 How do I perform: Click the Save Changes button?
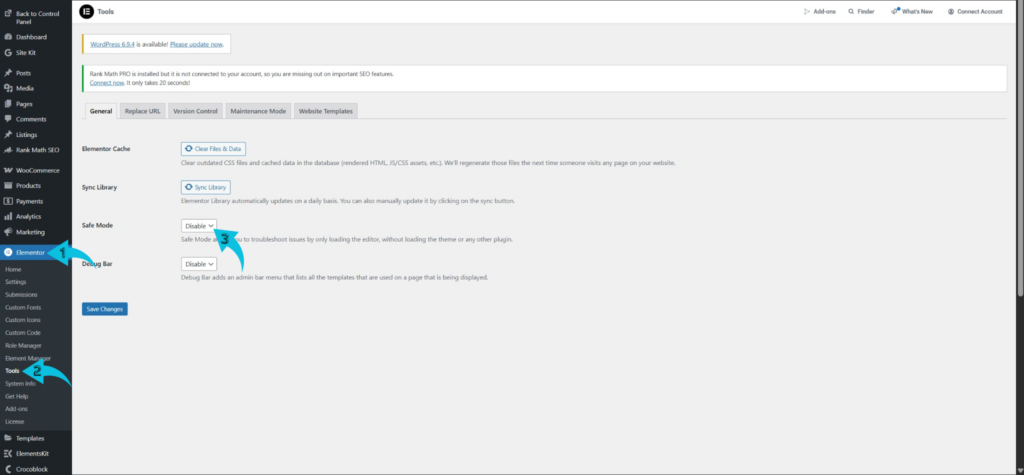pos(104,309)
